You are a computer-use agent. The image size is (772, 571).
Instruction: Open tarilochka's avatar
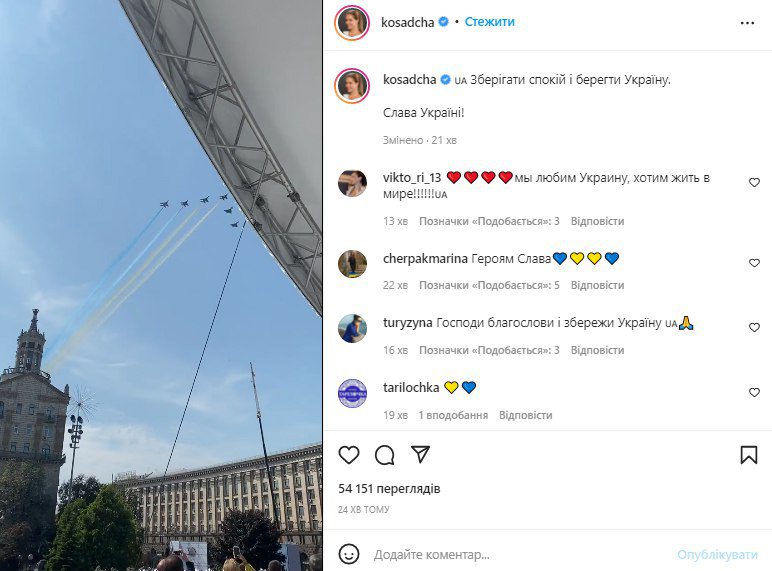click(x=353, y=393)
